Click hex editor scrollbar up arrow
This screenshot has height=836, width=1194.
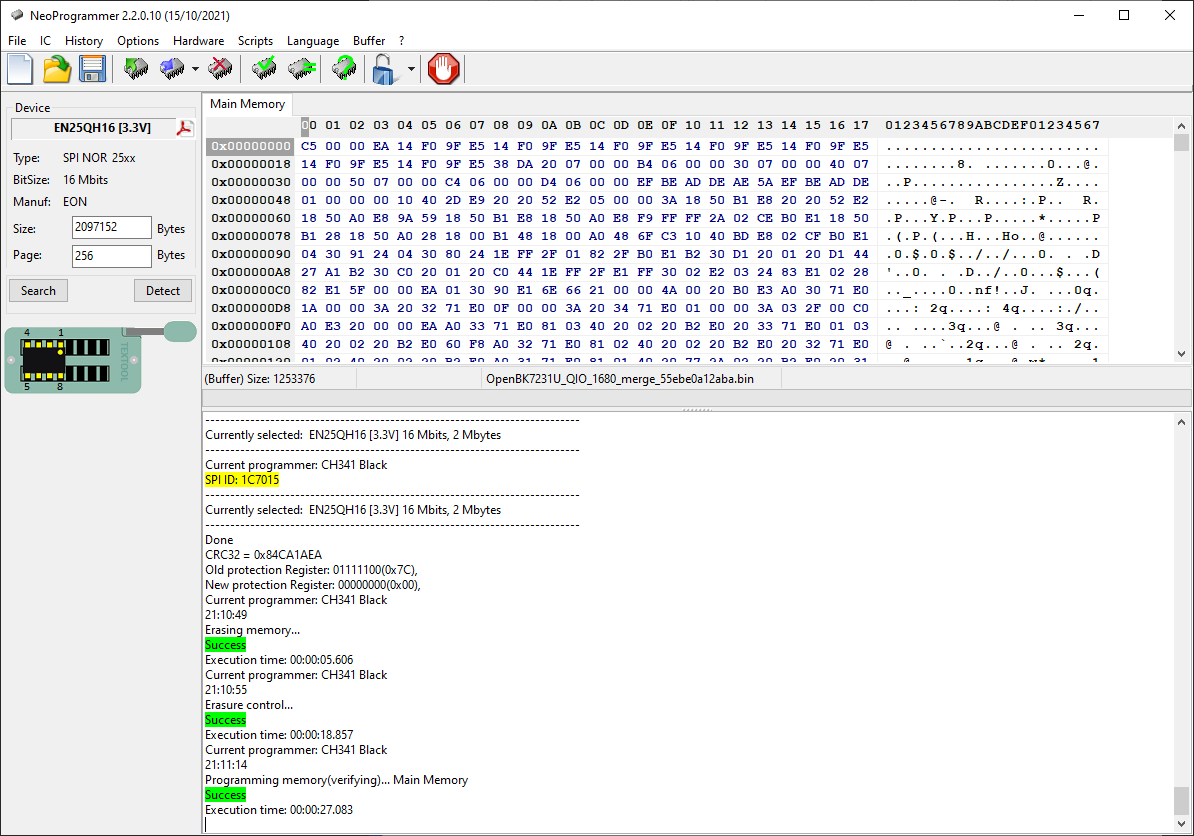click(x=1181, y=126)
